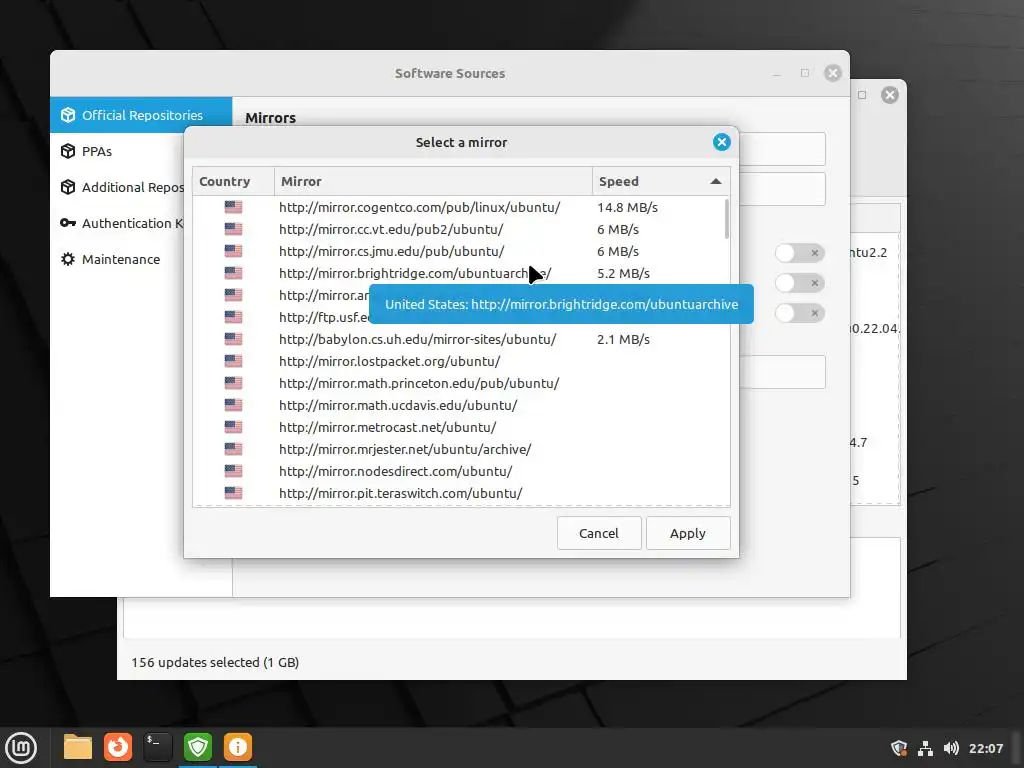This screenshot has width=1024, height=768.
Task: Launch Firefox from the taskbar
Action: coord(118,747)
